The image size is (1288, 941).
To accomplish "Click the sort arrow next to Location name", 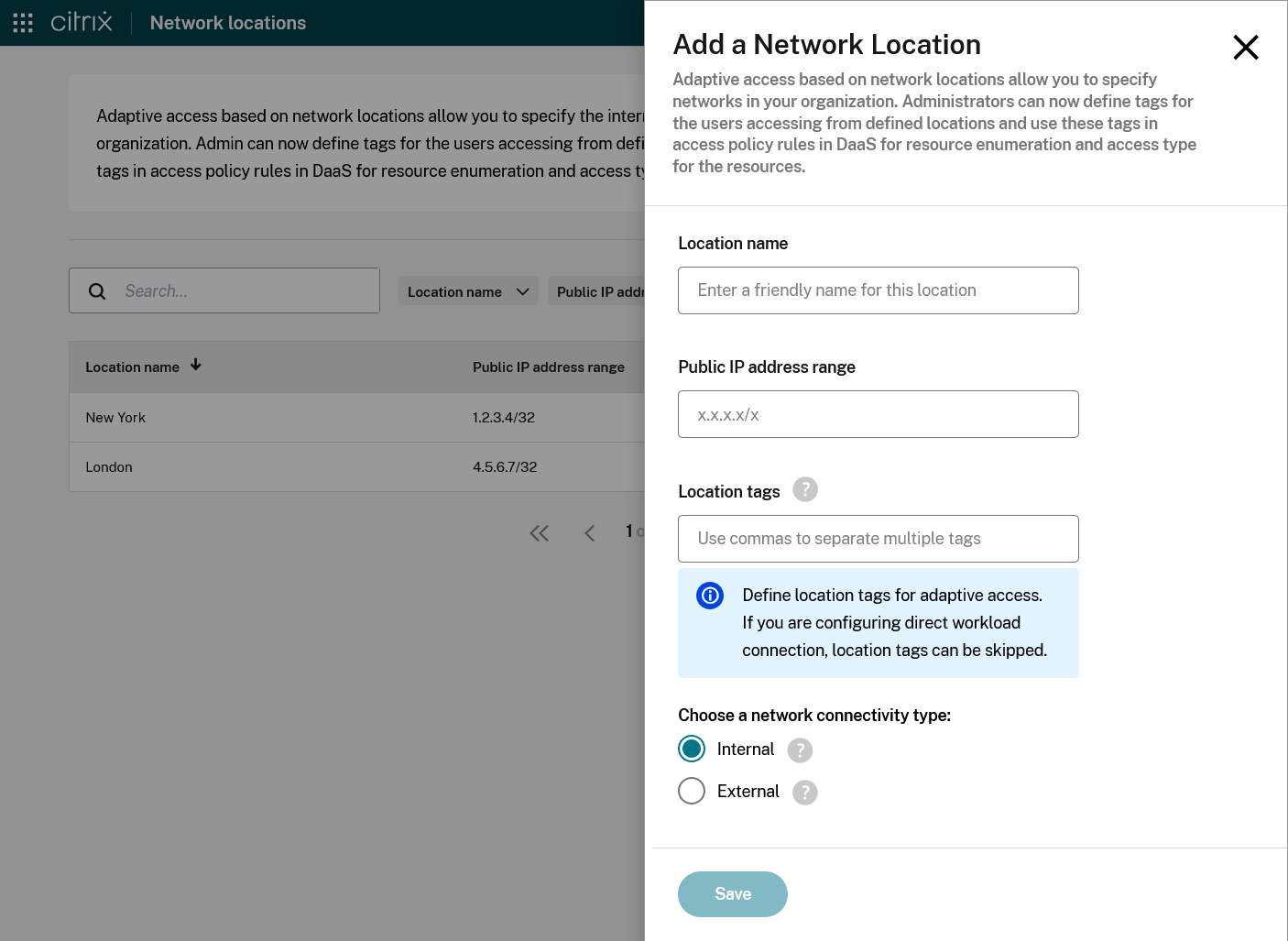I will (x=195, y=364).
